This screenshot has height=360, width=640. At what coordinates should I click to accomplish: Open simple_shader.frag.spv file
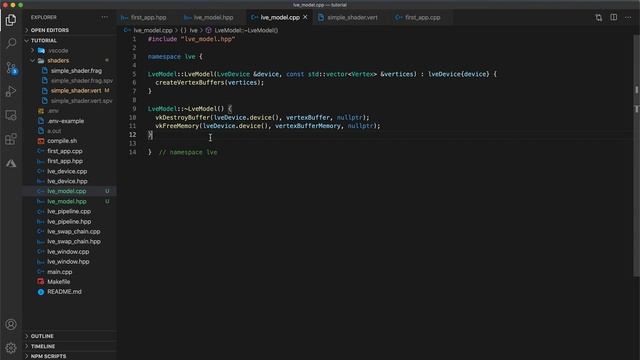tap(82, 80)
